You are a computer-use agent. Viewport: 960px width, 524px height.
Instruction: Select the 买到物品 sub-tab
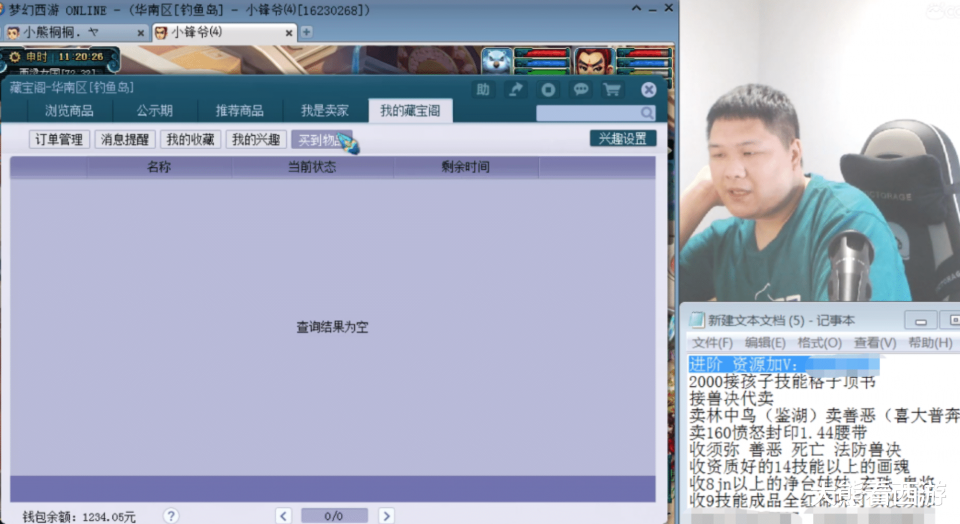click(x=321, y=140)
